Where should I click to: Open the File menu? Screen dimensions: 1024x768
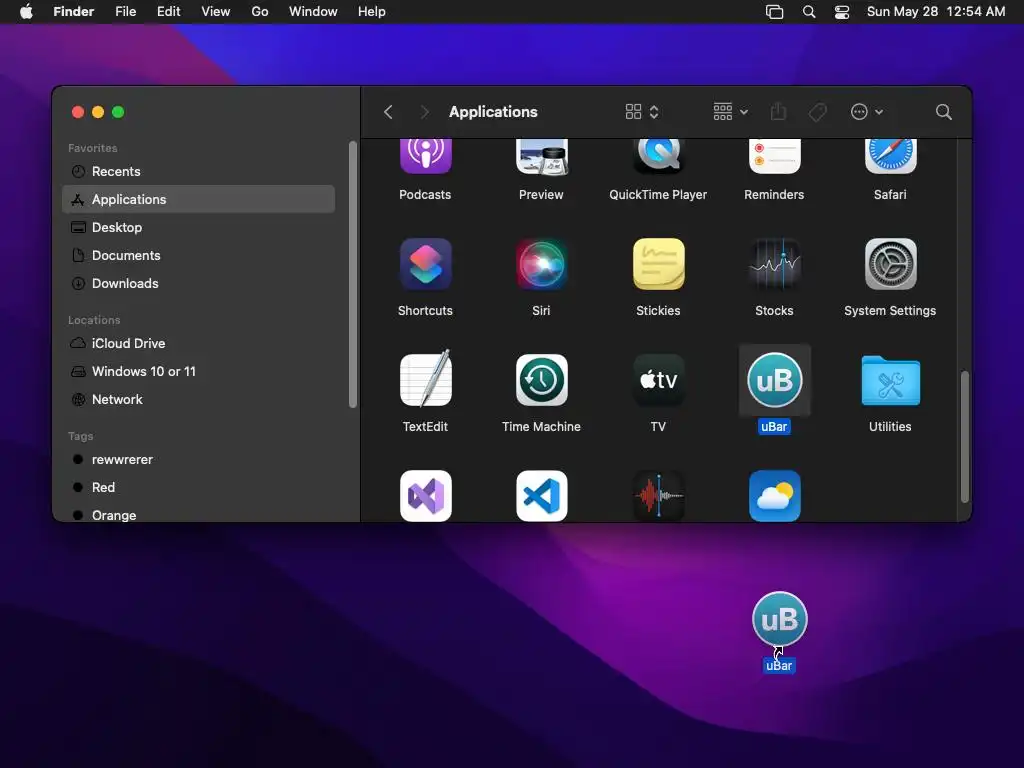[x=125, y=12]
